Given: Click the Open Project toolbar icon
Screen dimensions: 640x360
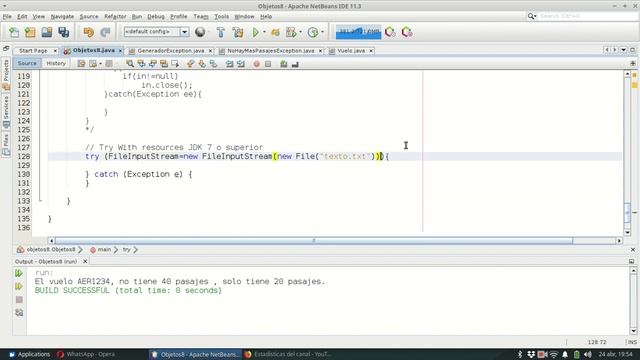Looking at the screenshot, I should tap(47, 32).
